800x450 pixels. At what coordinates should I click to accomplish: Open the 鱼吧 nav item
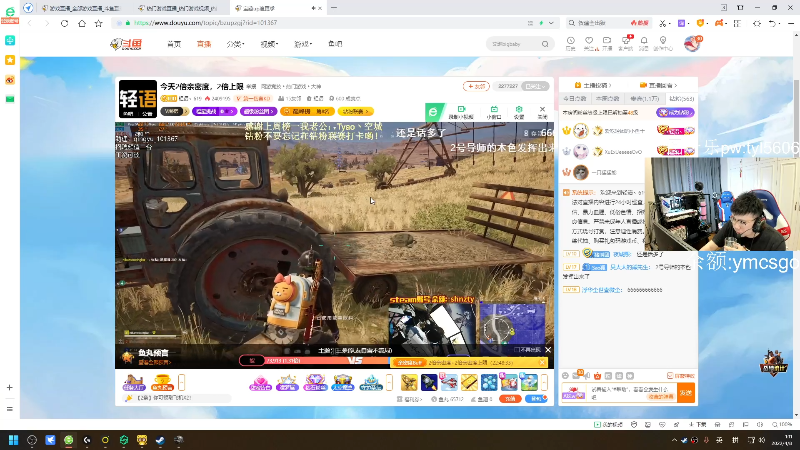click(x=335, y=44)
